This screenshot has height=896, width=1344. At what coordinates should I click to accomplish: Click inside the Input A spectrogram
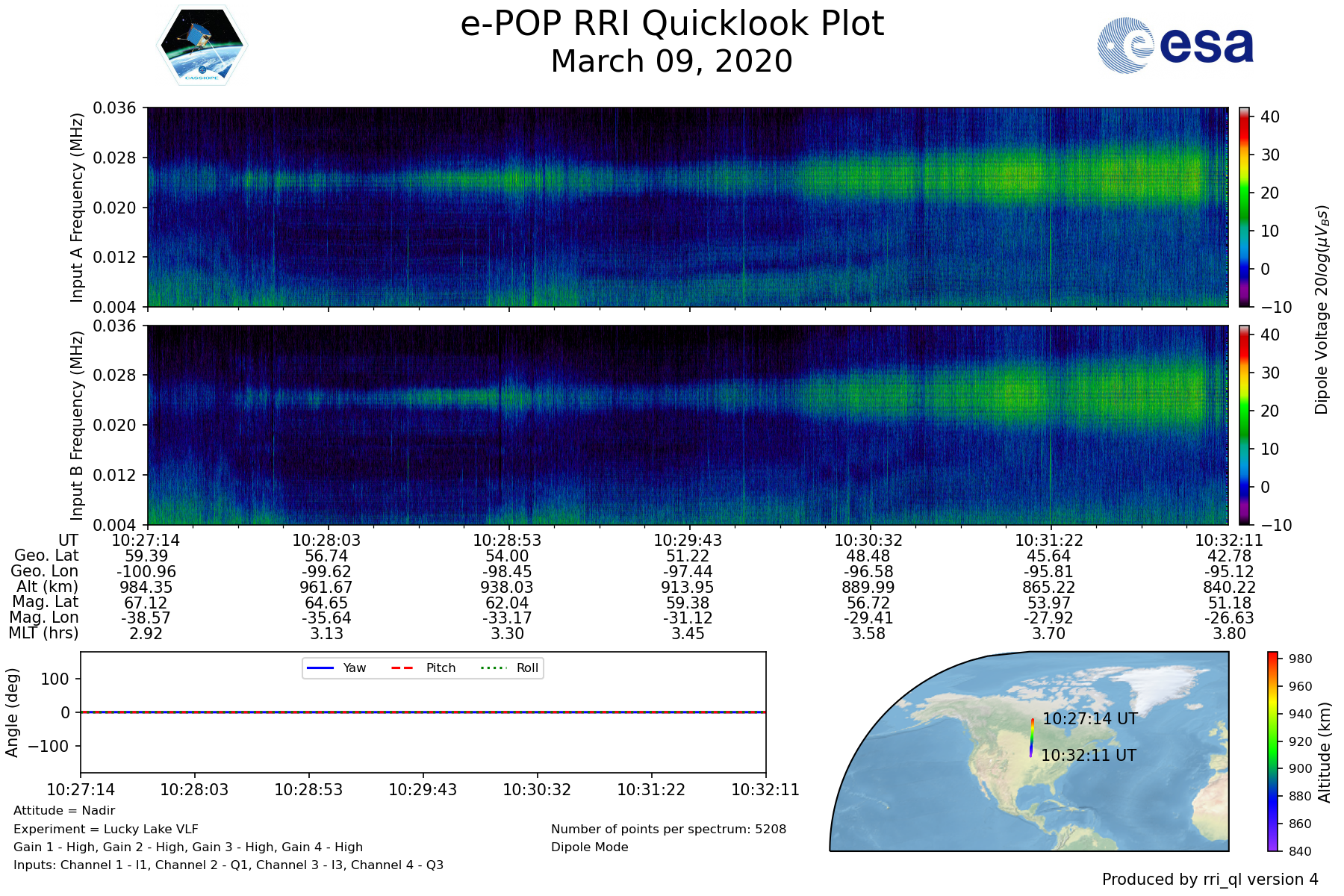tap(687, 207)
